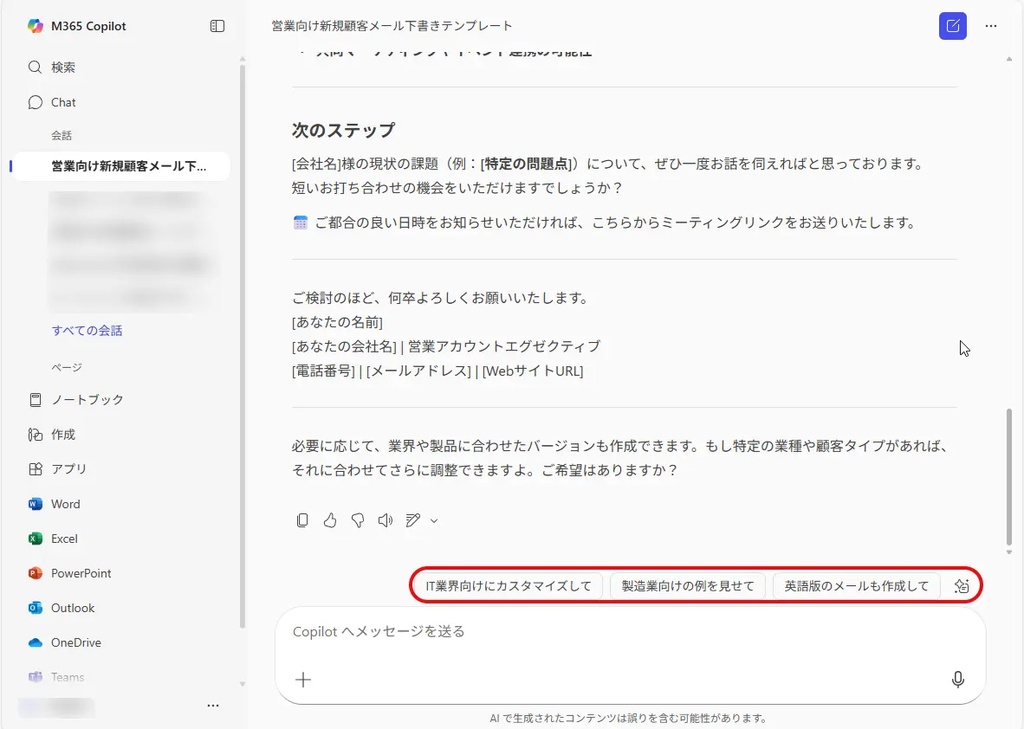Image resolution: width=1024 pixels, height=729 pixels.
Task: Open ノートブック in the sidebar
Action: click(x=87, y=400)
